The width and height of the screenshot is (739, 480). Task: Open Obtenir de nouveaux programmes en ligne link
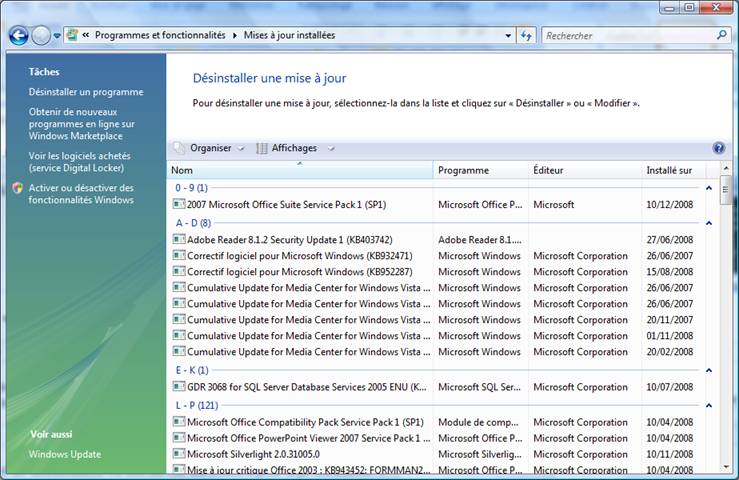point(82,124)
